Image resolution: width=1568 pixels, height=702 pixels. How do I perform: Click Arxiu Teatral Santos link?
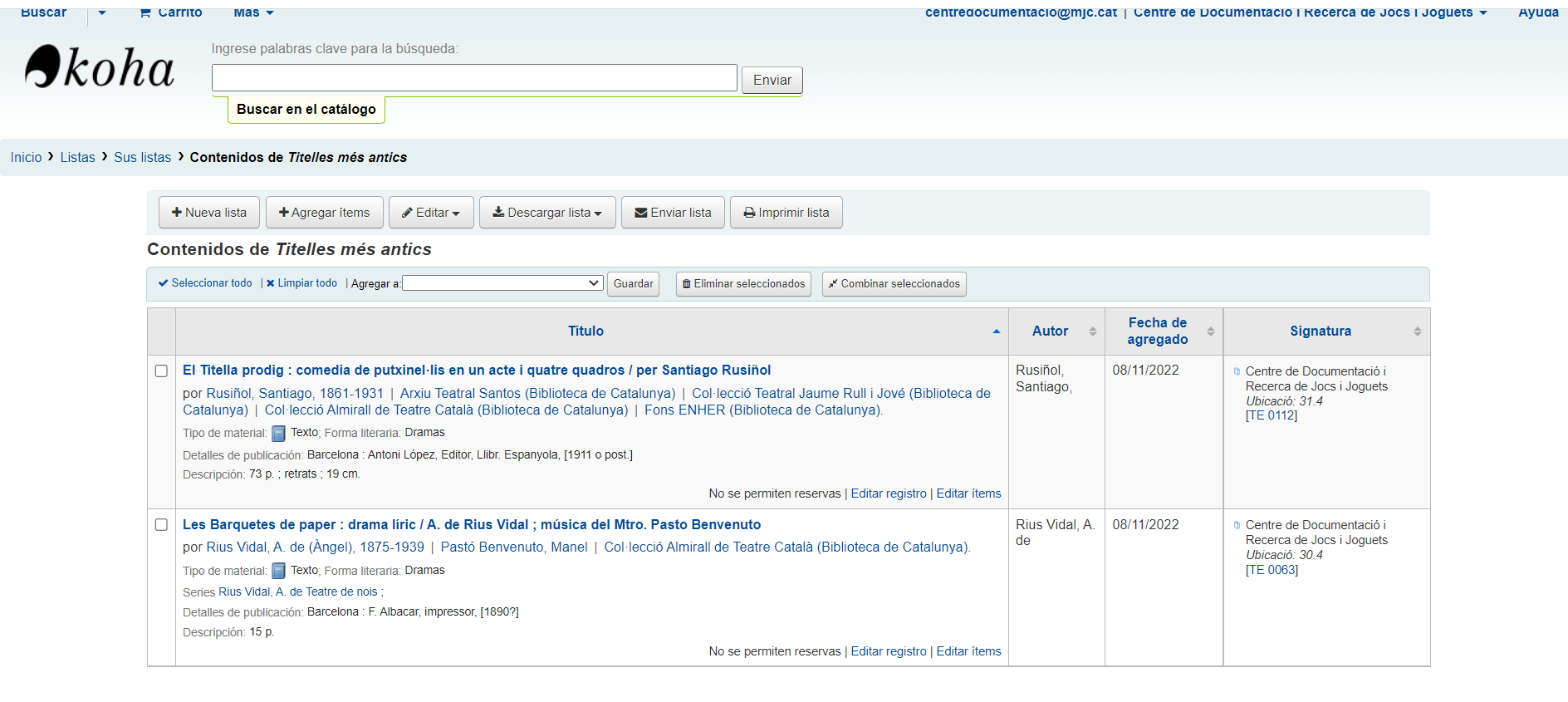(537, 393)
